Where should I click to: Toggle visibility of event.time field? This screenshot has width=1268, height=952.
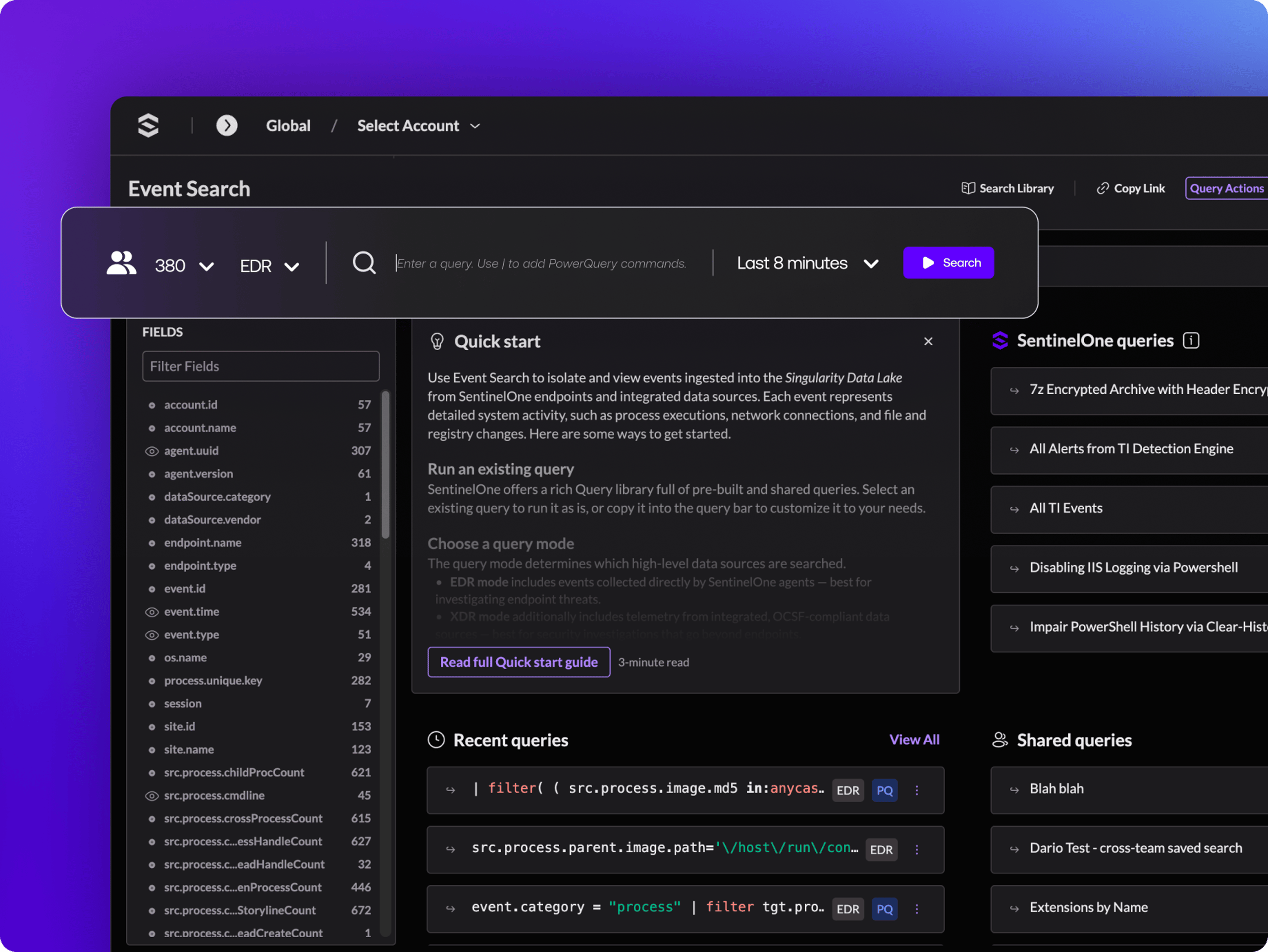pyautogui.click(x=152, y=612)
